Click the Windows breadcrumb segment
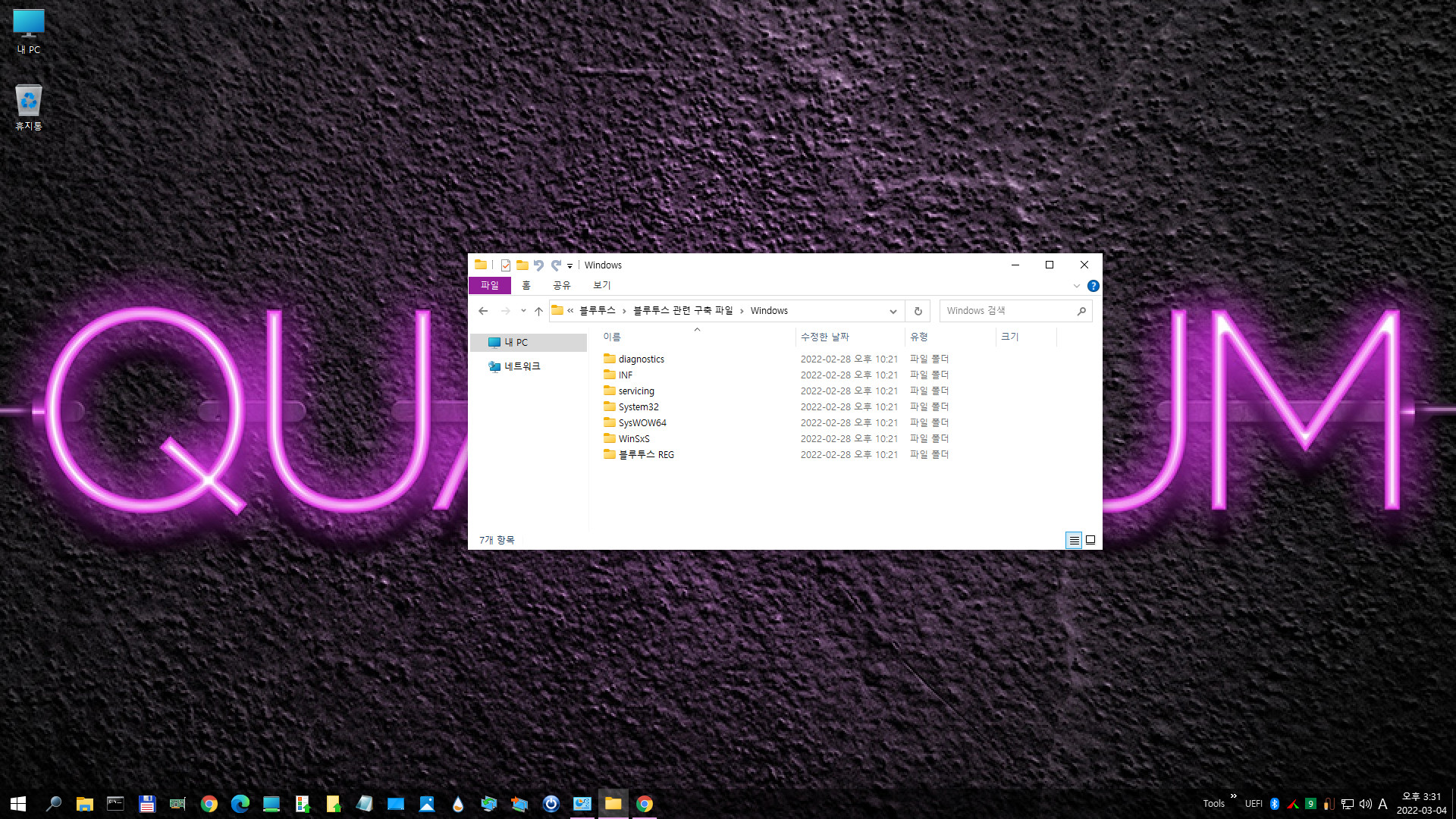 (769, 311)
